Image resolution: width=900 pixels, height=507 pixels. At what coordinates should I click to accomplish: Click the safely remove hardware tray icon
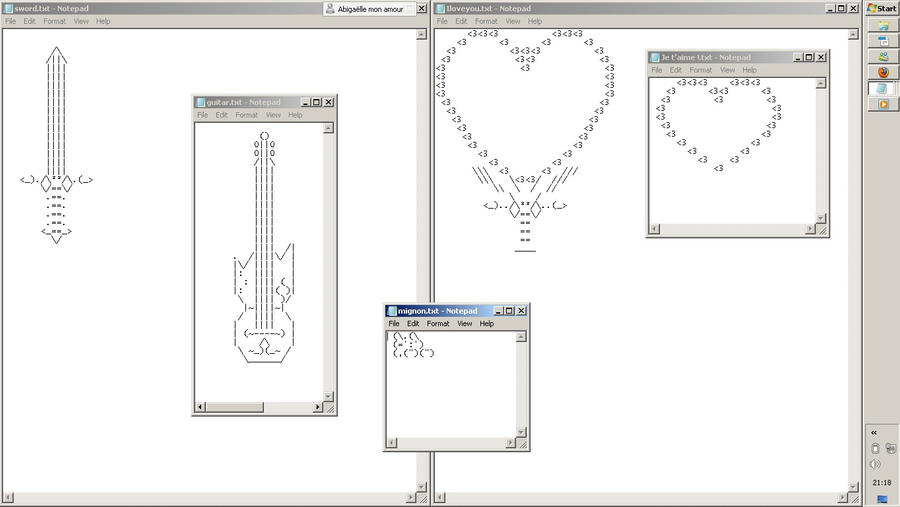(875, 448)
